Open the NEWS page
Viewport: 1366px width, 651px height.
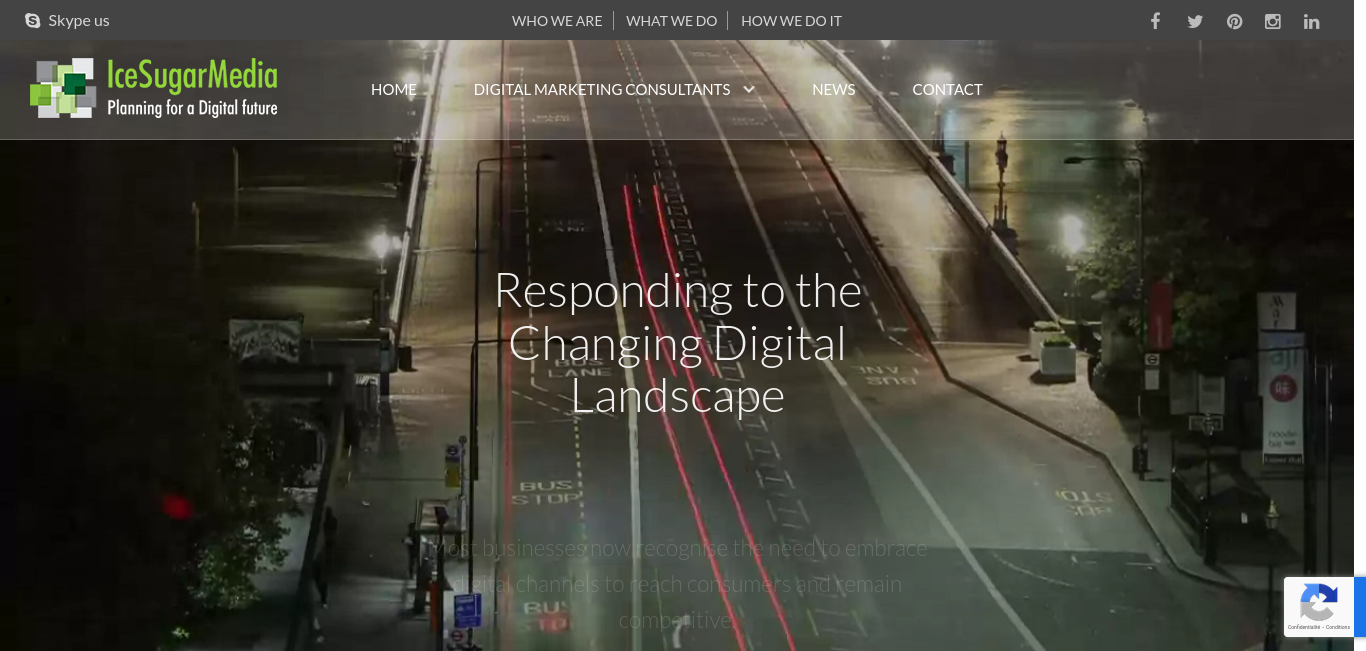pos(833,90)
